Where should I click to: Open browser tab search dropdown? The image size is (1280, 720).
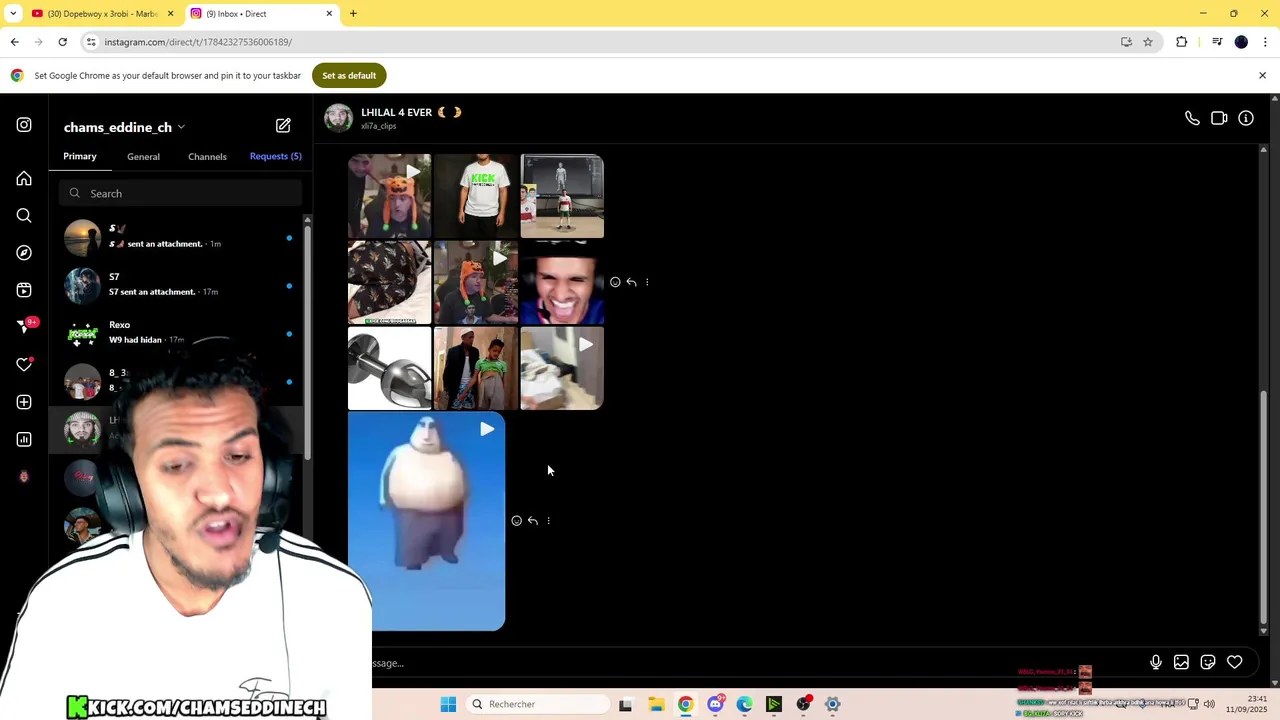coord(13,13)
